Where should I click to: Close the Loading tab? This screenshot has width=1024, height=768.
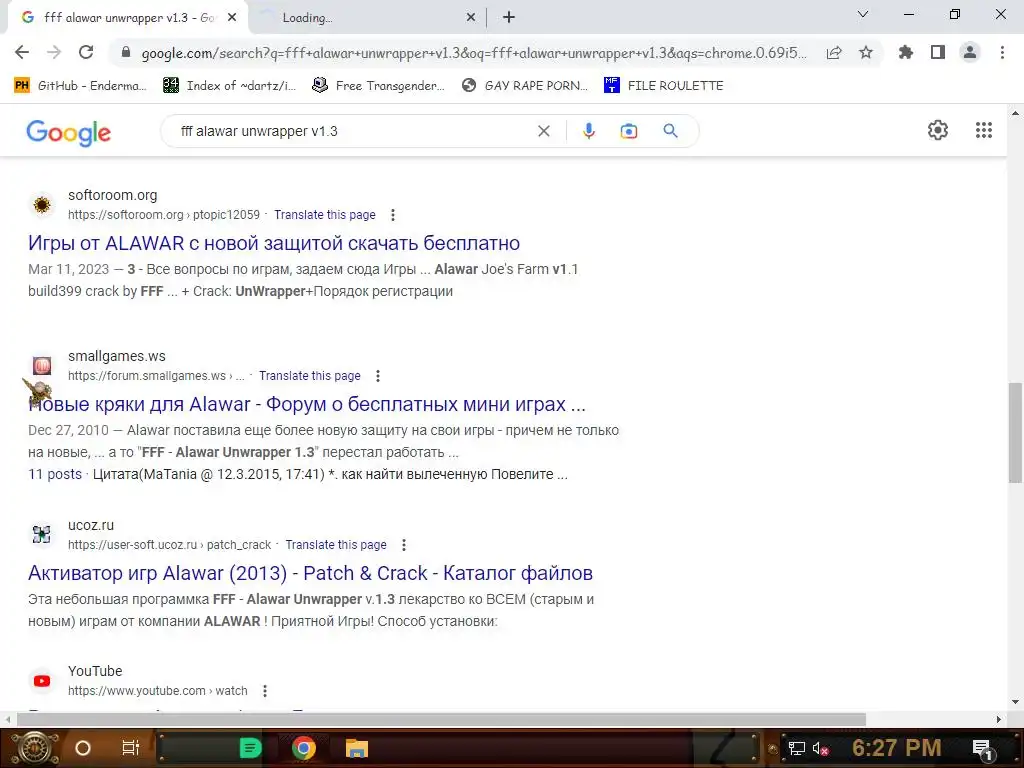click(x=471, y=18)
